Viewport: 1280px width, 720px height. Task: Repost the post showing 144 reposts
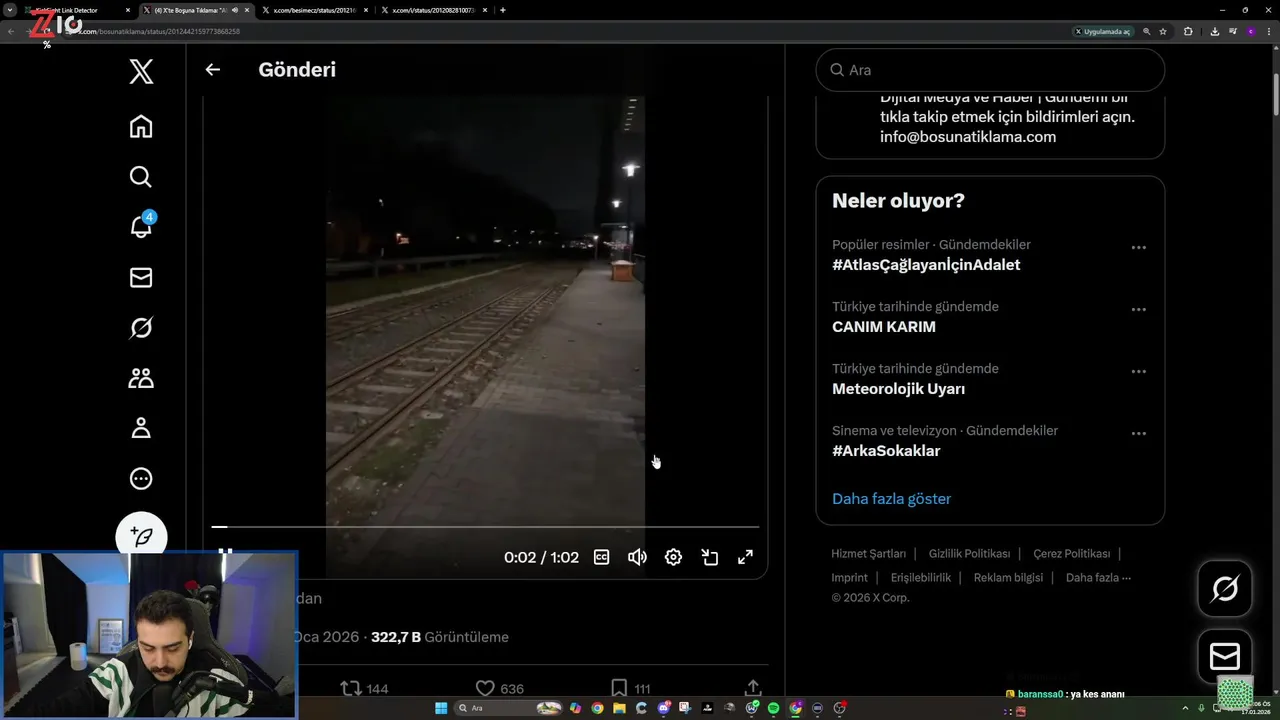point(364,688)
